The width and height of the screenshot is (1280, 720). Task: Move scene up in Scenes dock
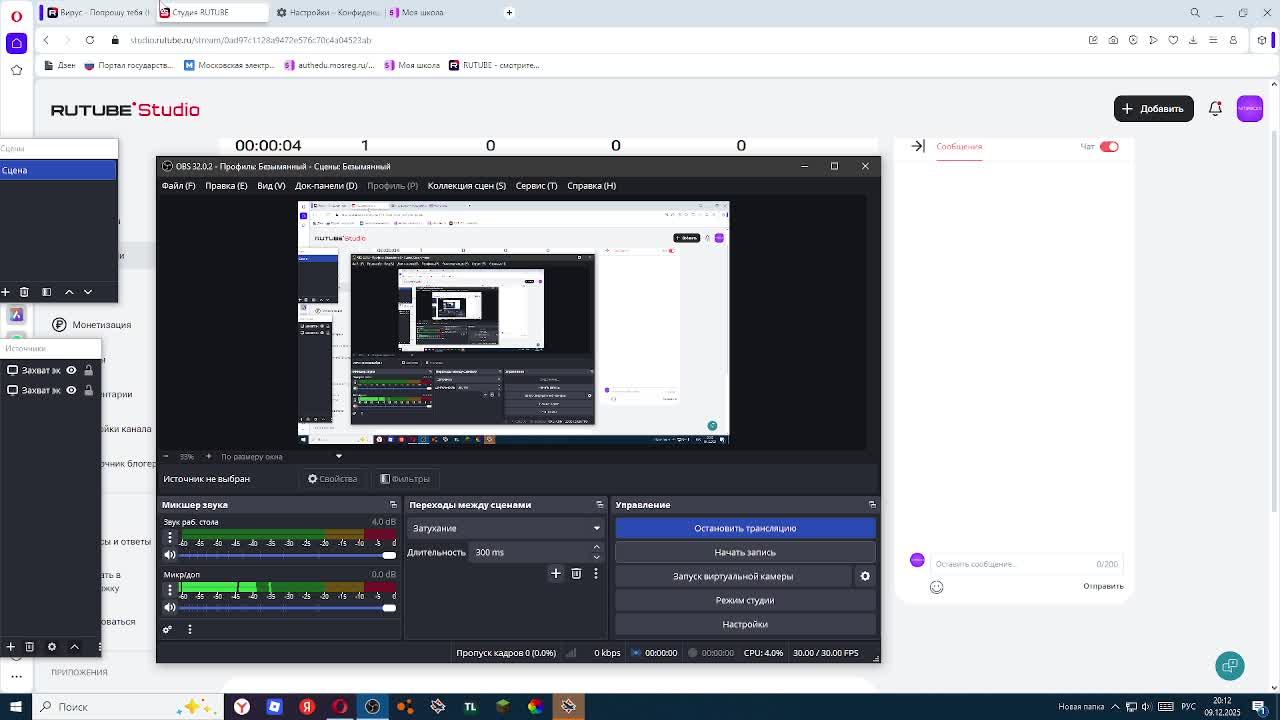pos(69,292)
